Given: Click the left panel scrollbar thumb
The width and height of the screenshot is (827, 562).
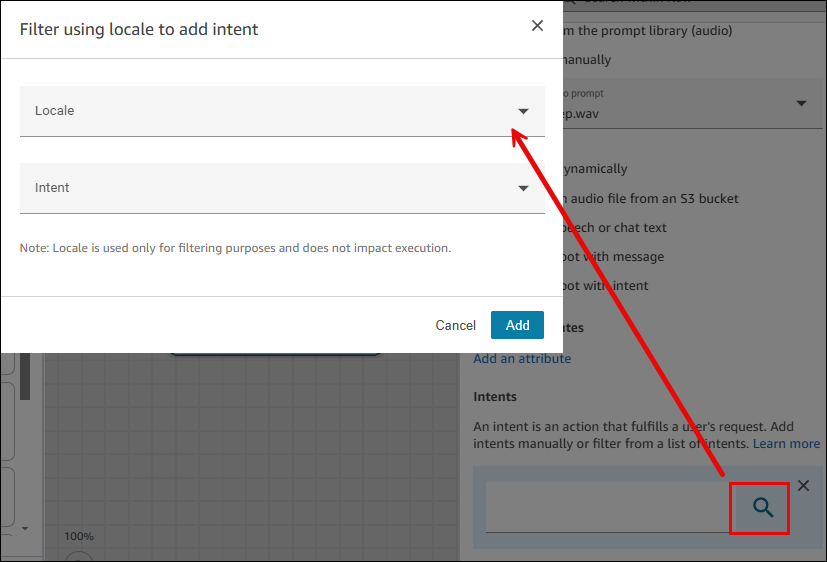Looking at the screenshot, I should point(24,374).
